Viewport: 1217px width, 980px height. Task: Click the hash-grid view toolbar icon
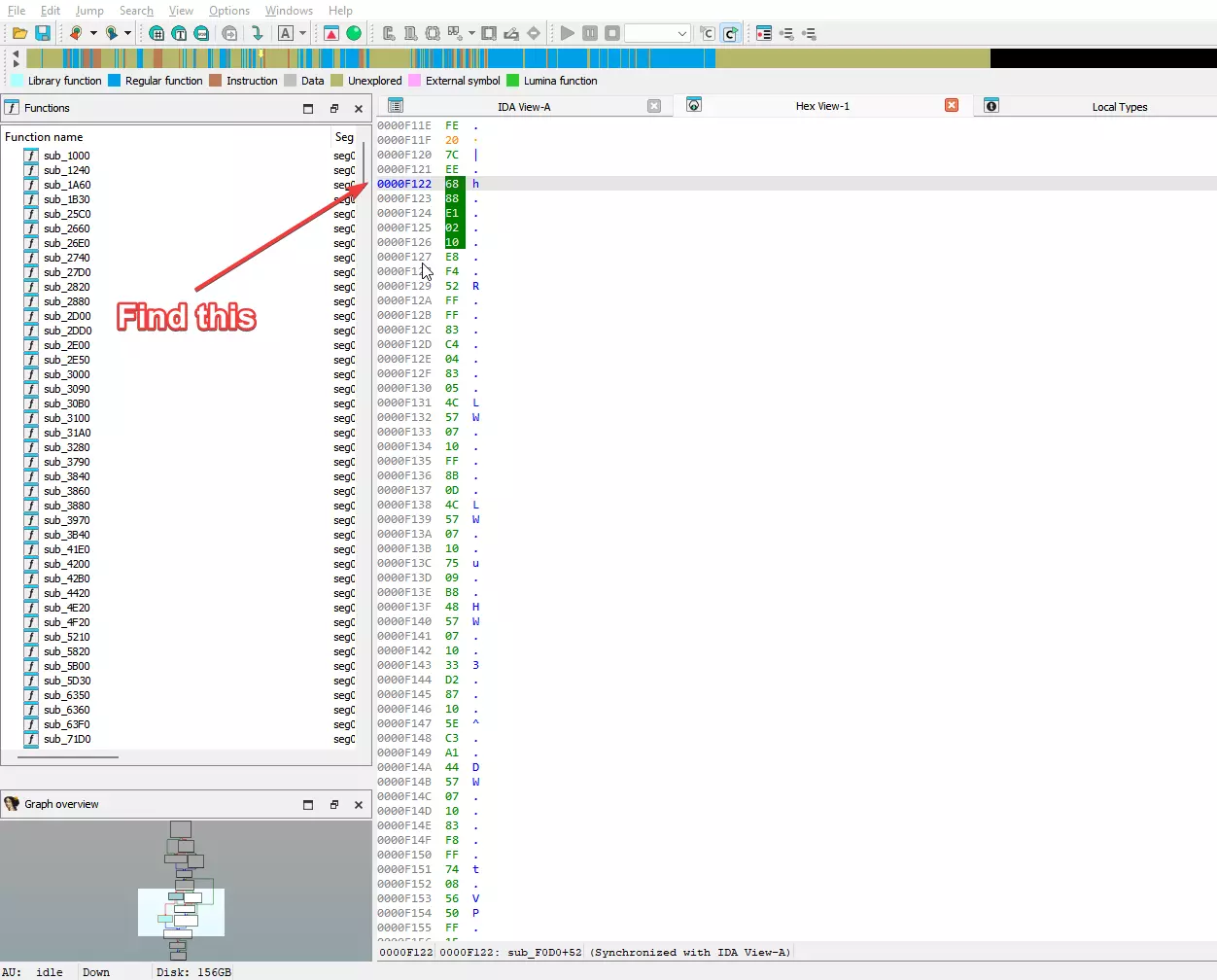tap(156, 33)
